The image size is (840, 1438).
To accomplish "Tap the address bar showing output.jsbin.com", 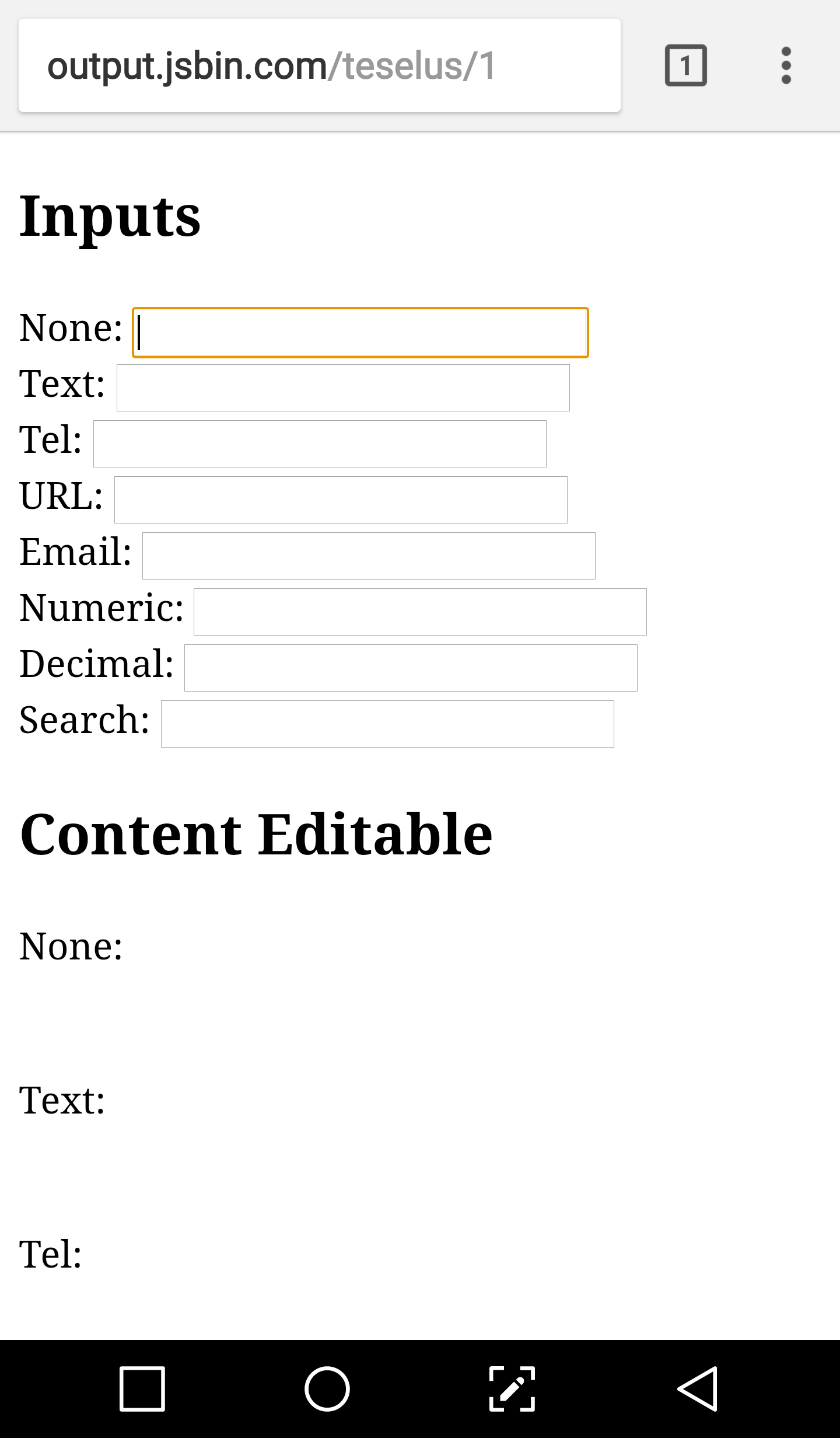I will (319, 65).
